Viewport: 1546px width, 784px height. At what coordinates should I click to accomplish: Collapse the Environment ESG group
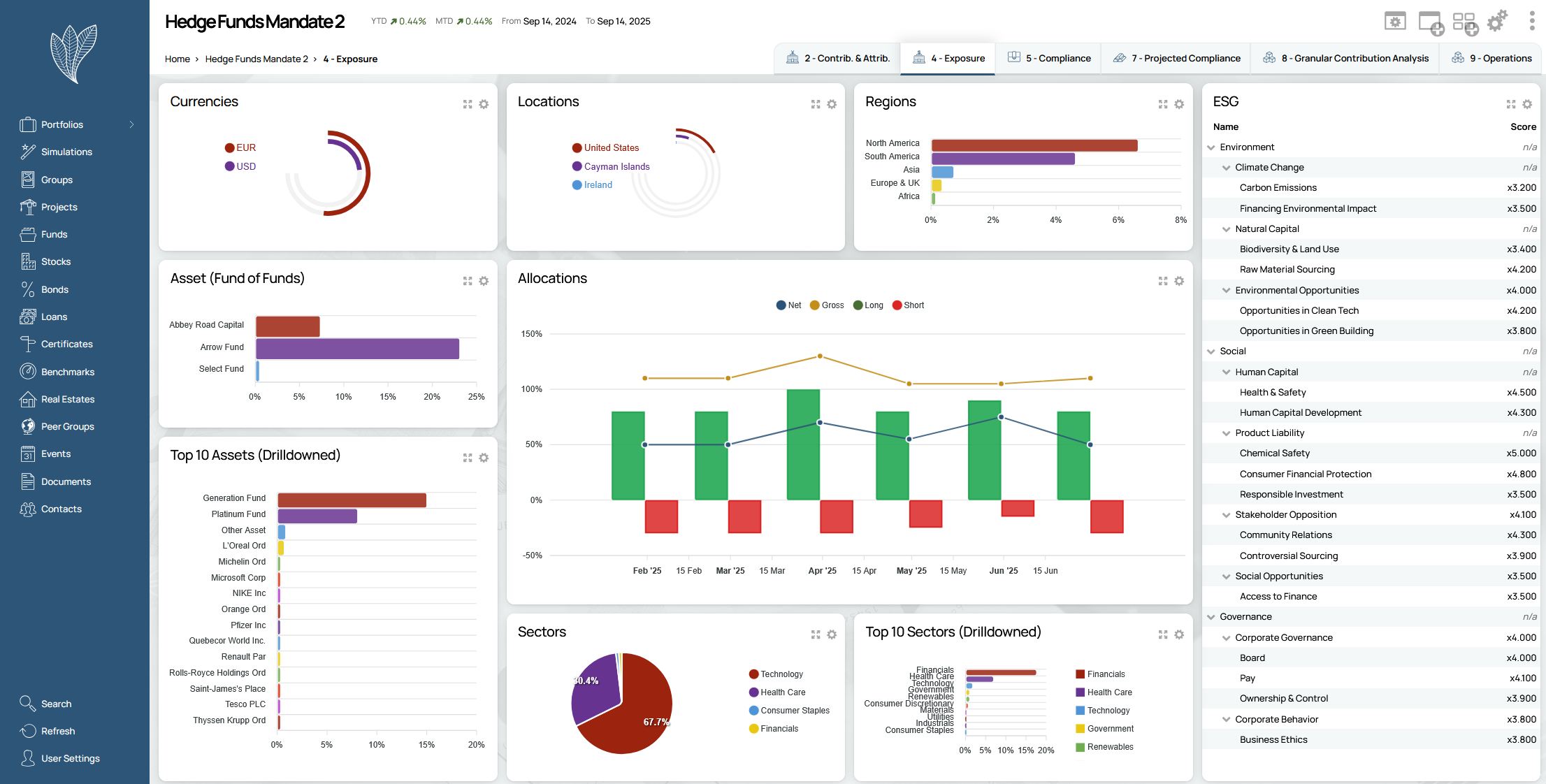tap(1211, 147)
